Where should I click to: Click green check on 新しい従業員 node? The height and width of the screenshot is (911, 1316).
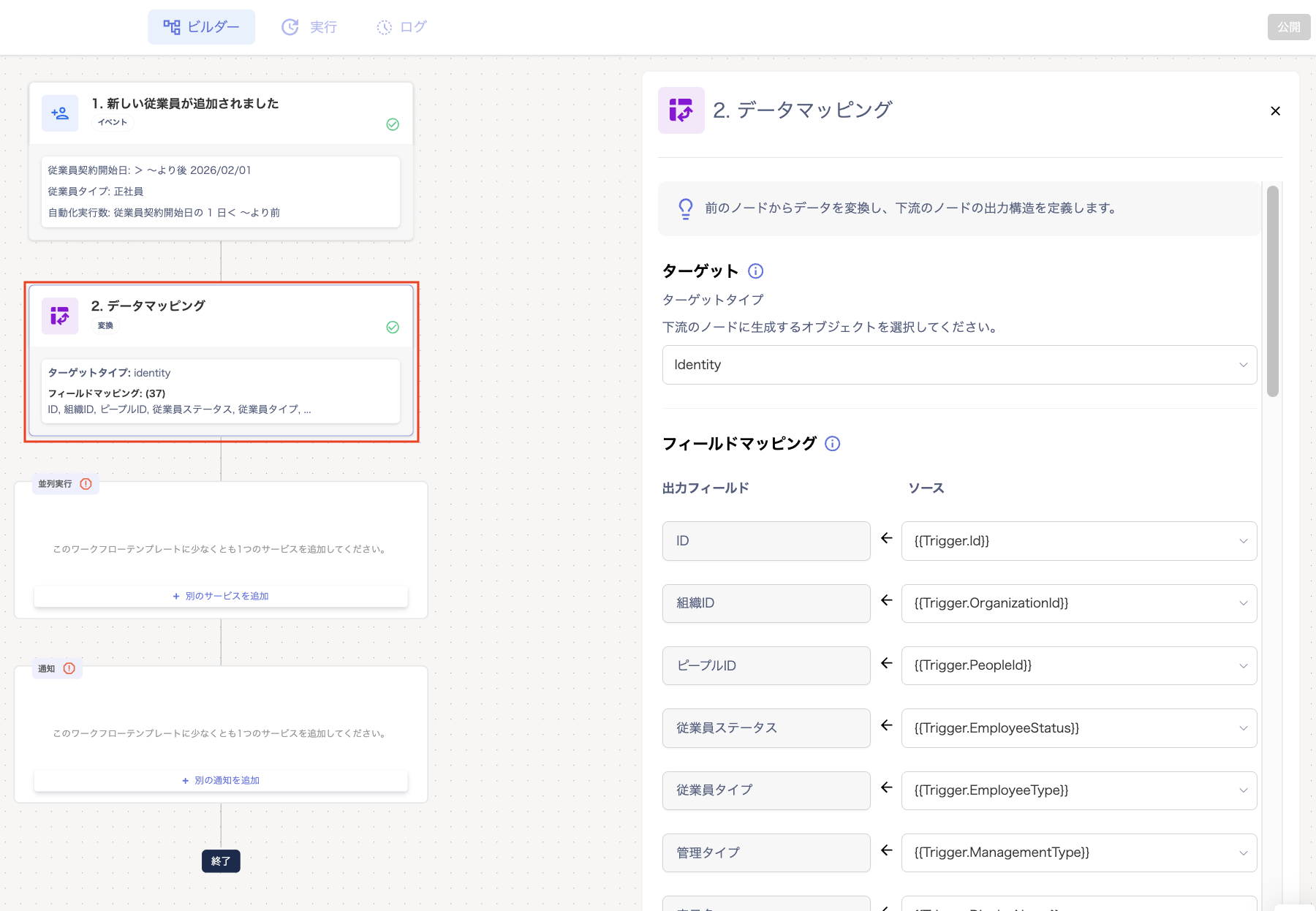(x=393, y=124)
